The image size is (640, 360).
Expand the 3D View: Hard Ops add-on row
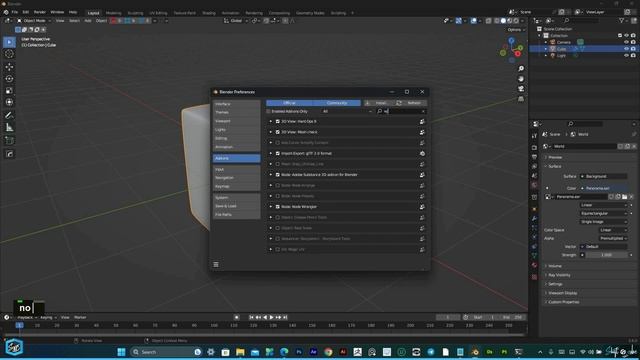click(271, 122)
